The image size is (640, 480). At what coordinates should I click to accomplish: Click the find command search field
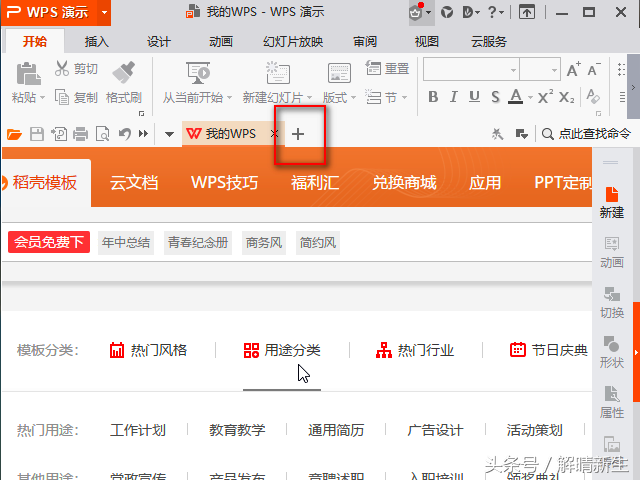586,134
